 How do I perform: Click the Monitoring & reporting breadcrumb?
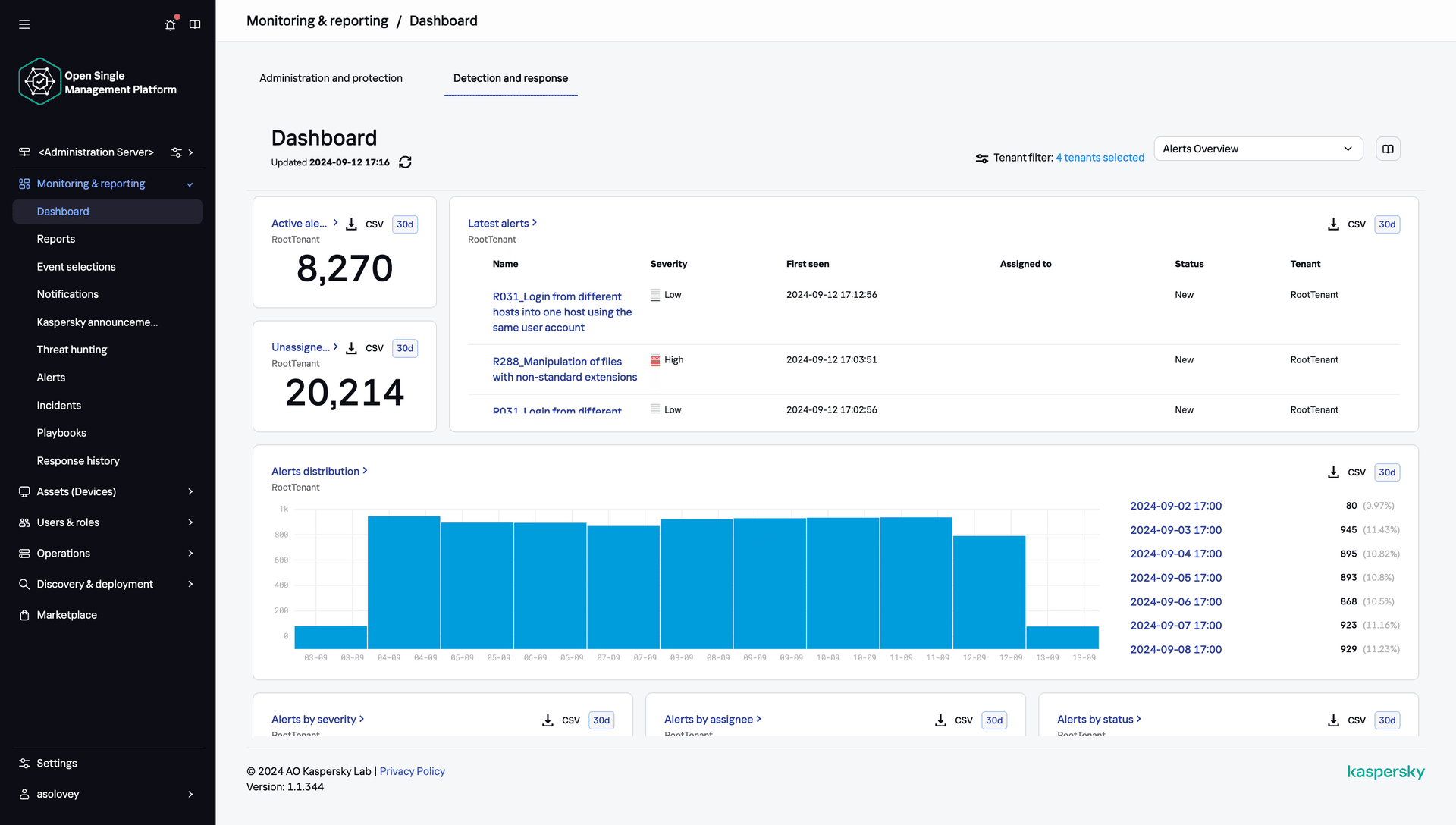(x=317, y=20)
